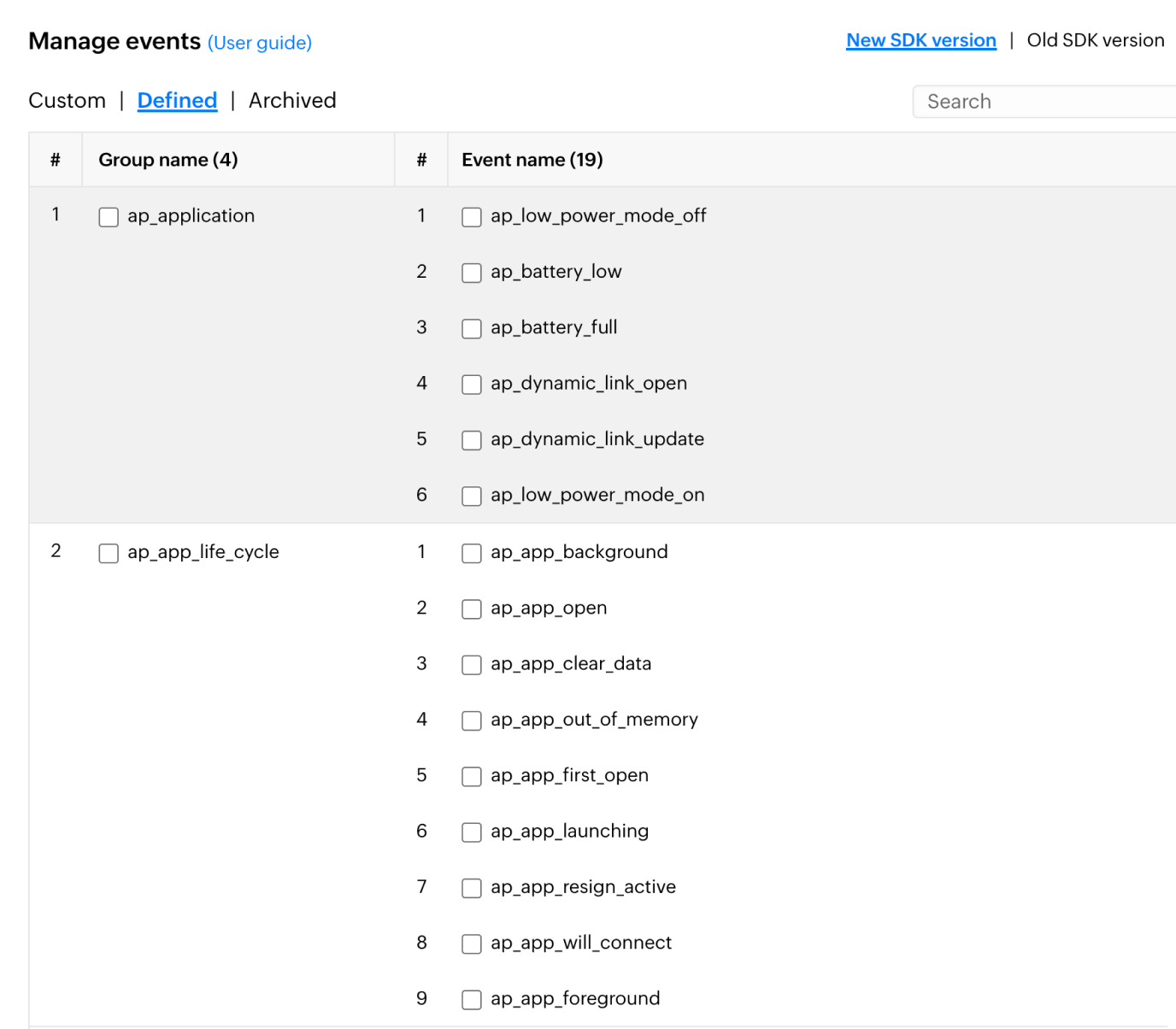1176x1029 pixels.
Task: Select the ap_dynamic_link_open checkbox
Action: pos(472,385)
